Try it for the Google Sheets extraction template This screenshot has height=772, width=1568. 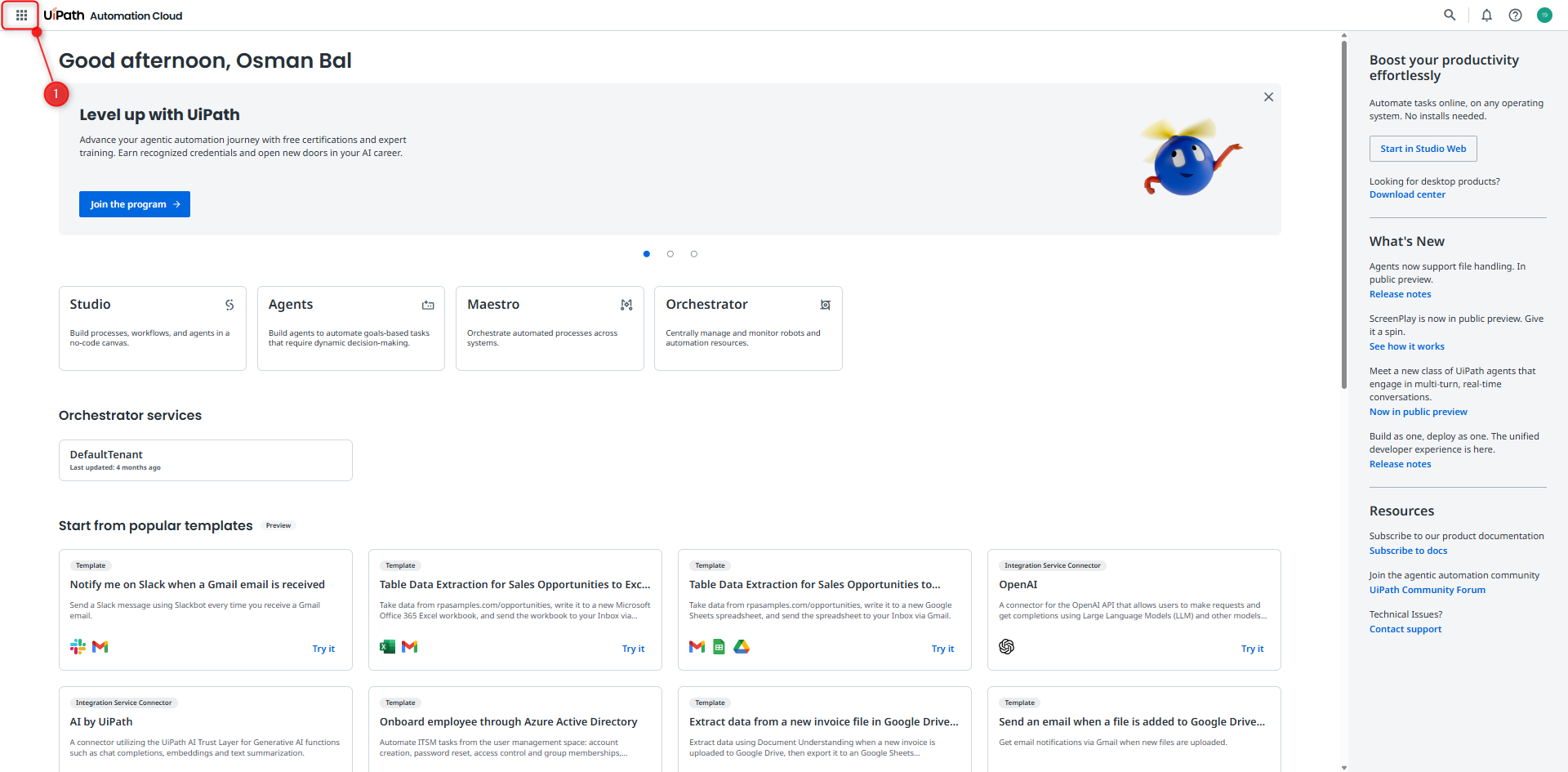coord(942,649)
